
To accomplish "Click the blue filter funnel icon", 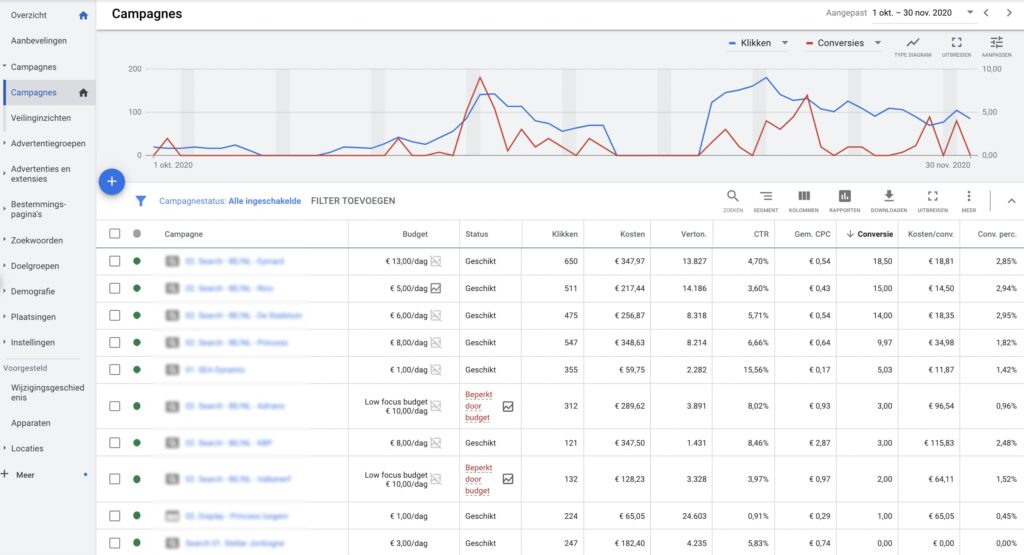I will [140, 201].
